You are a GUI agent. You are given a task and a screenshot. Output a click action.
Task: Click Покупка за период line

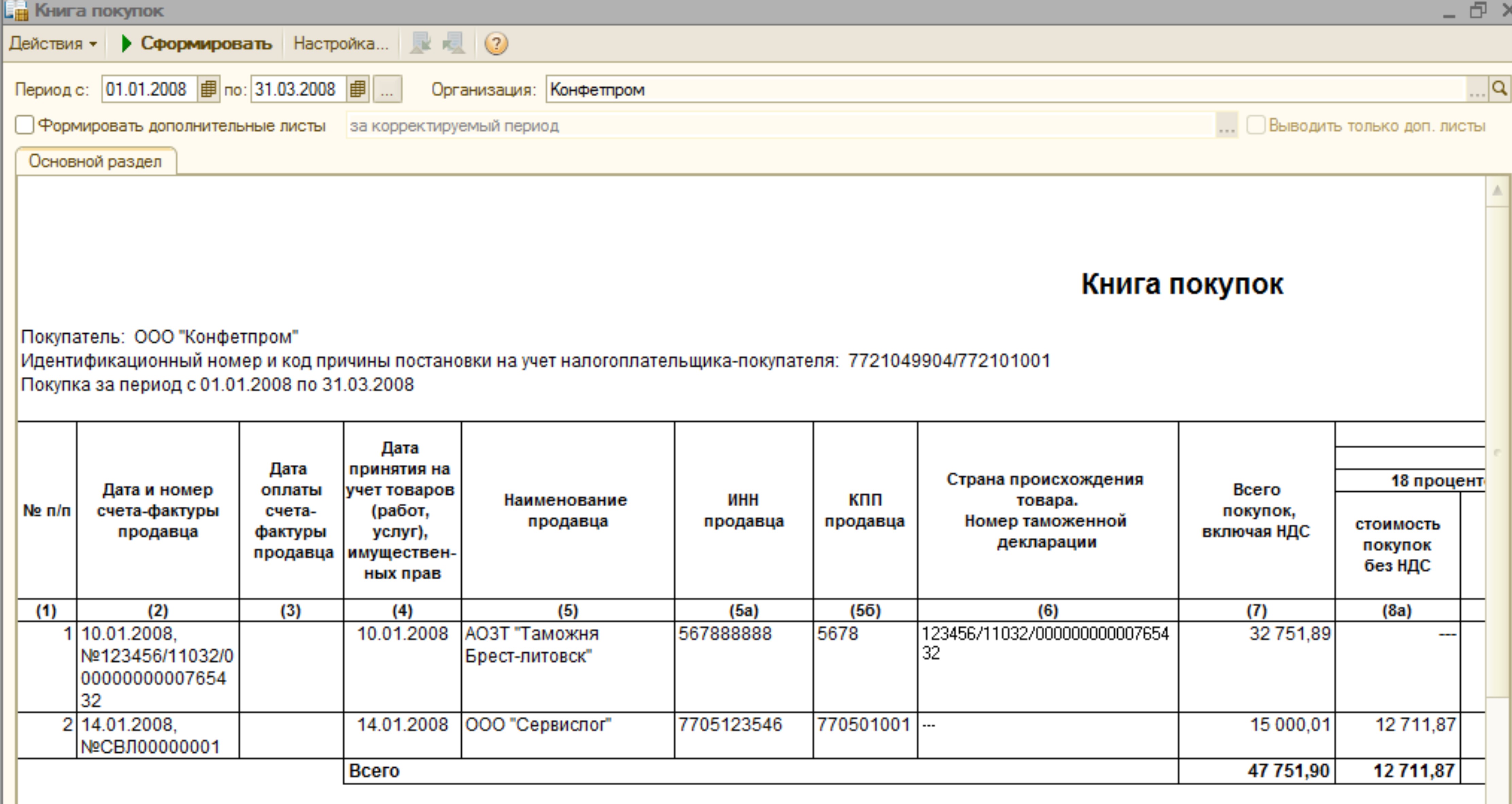[217, 384]
